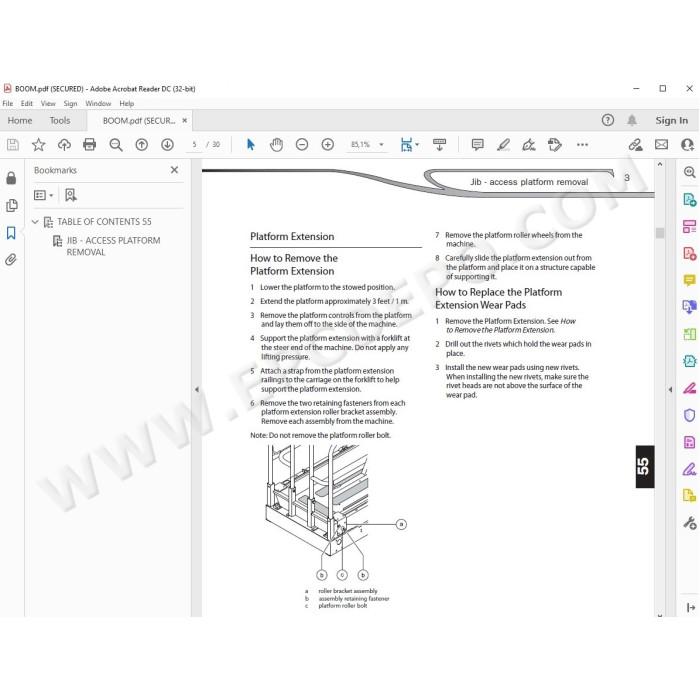Switch to the Tools tab

[x=60, y=121]
